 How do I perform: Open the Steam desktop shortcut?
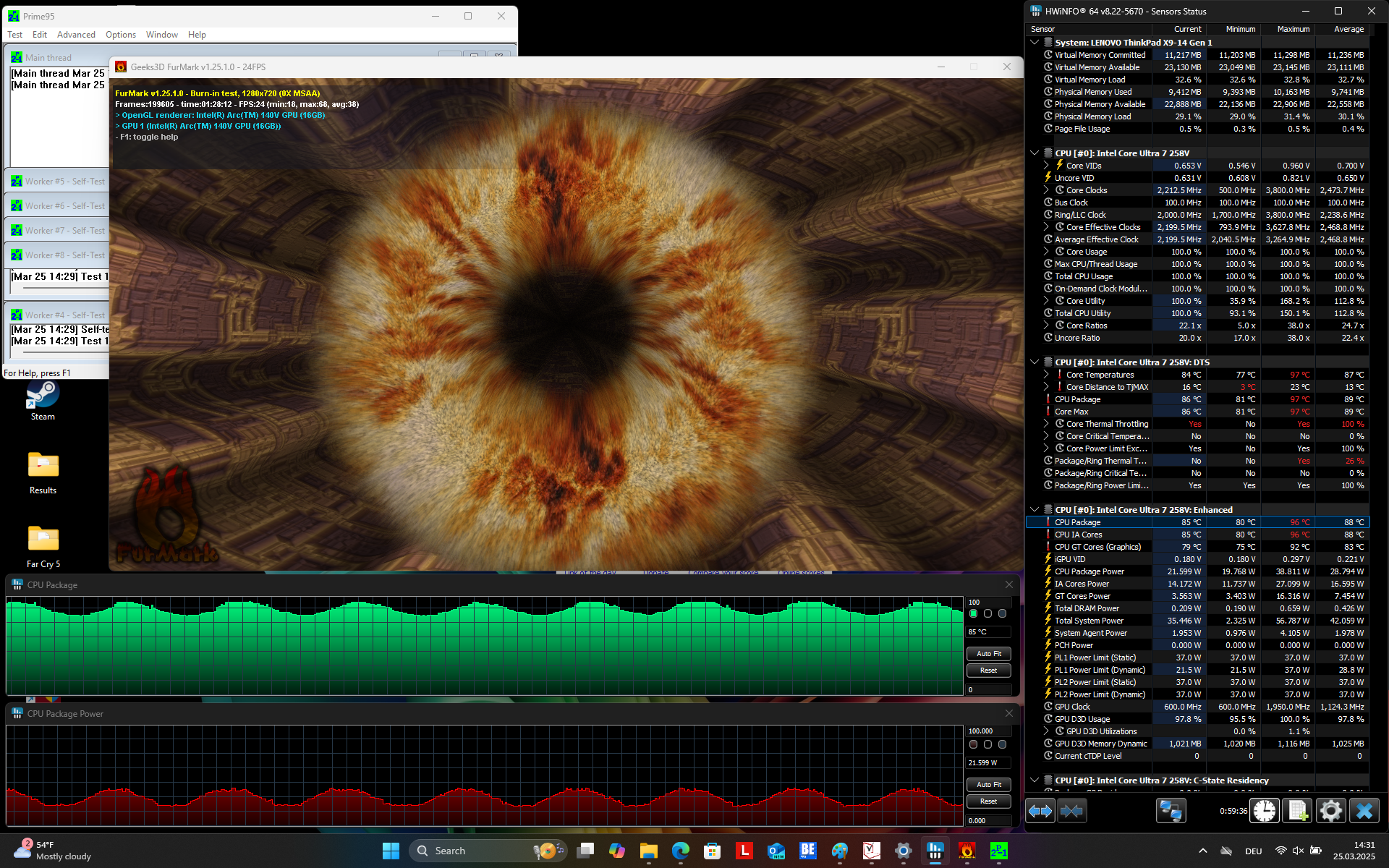coord(43,401)
